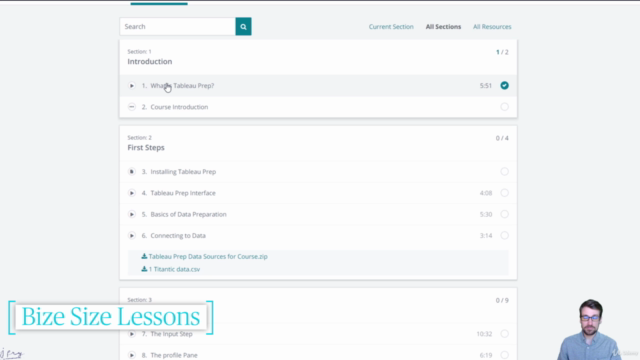Click the 10:32 lesson duration
The width and height of the screenshot is (640, 360).
(484, 334)
